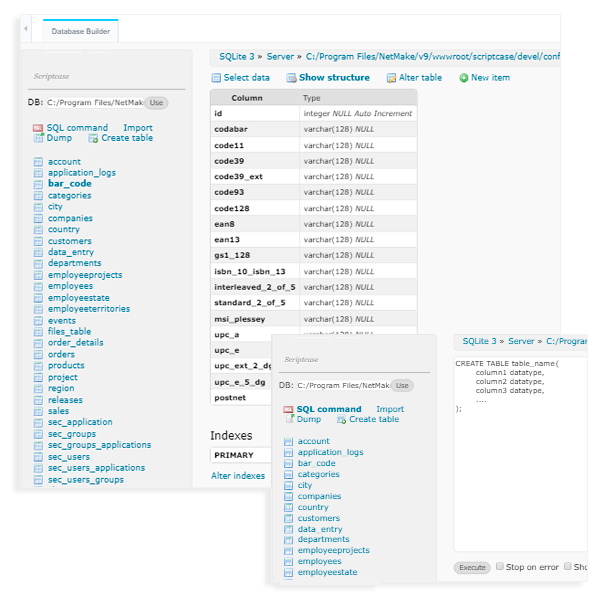This screenshot has width=600, height=600.
Task: Toggle the partially visible Sho checkbox
Action: point(568,566)
